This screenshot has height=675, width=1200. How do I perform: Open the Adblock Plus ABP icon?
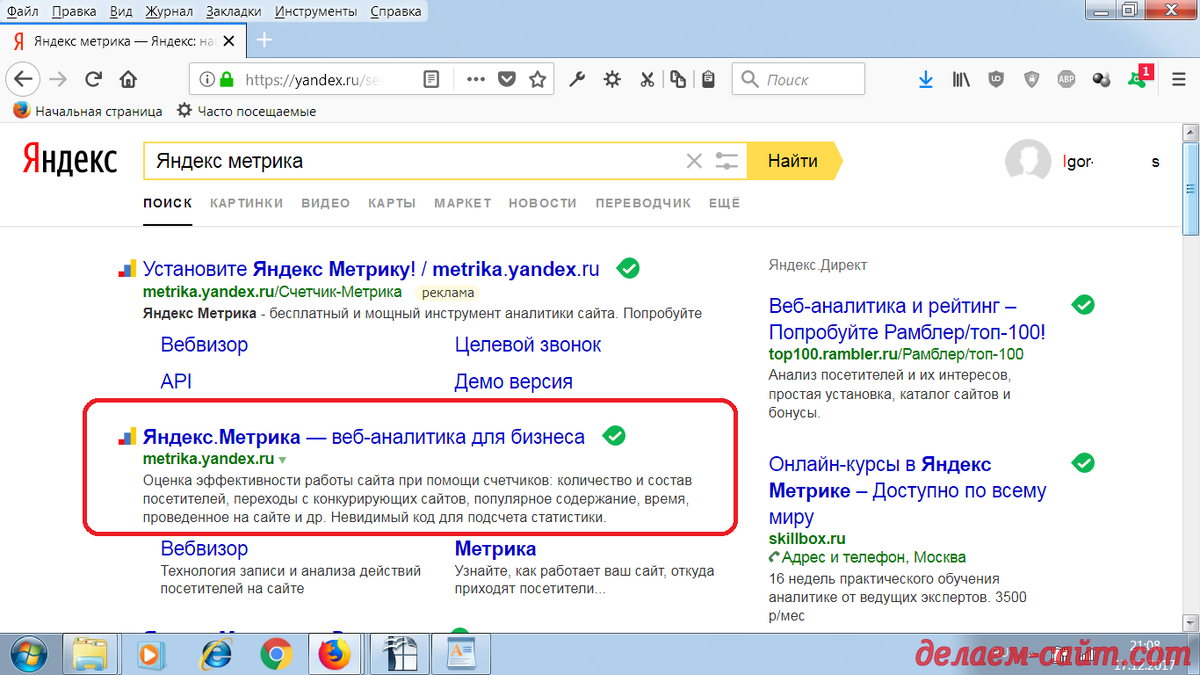[1066, 79]
